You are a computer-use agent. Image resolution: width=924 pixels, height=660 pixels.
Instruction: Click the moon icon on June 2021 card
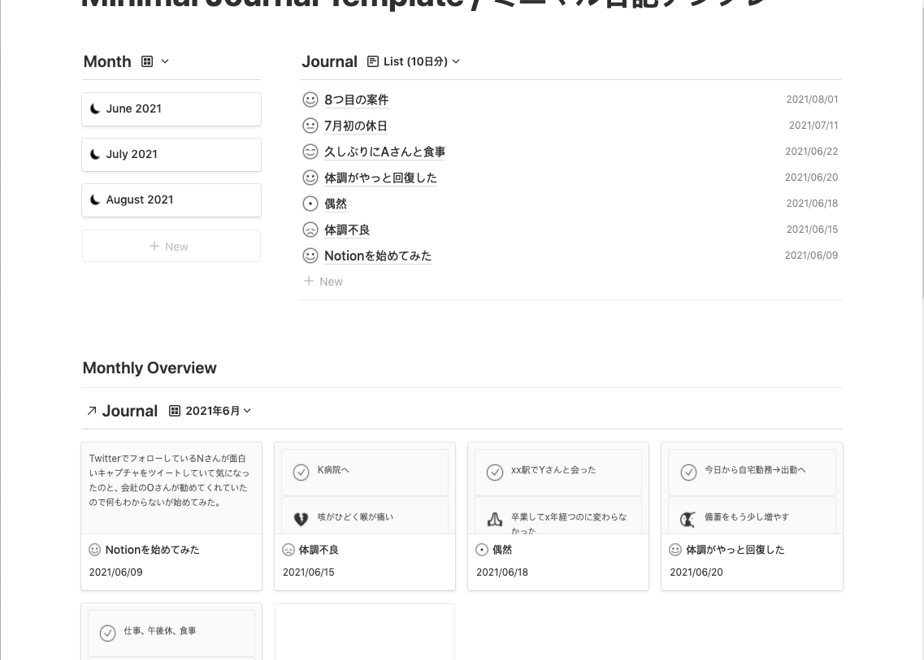95,108
